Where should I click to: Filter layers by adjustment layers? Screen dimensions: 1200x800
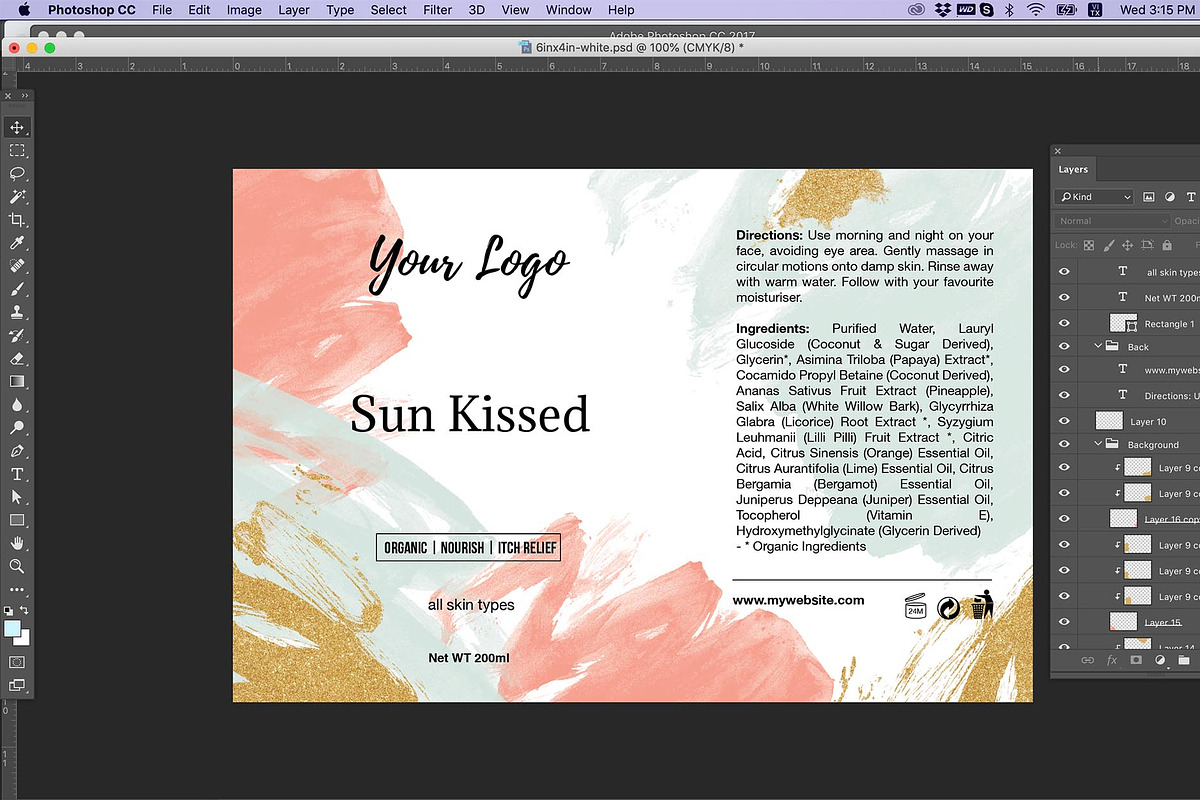(x=1170, y=197)
